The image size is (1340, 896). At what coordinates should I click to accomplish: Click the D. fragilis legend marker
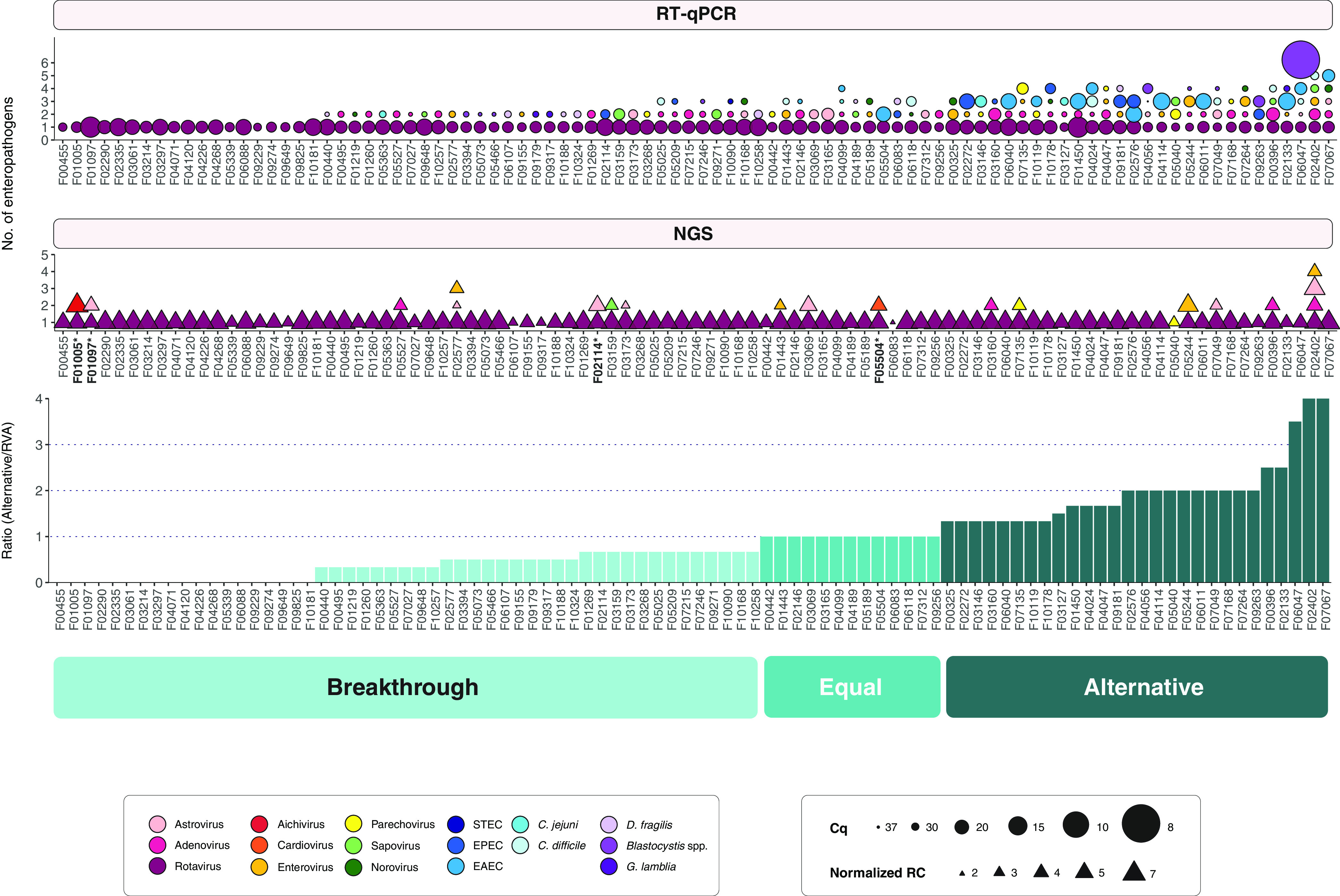(609, 824)
